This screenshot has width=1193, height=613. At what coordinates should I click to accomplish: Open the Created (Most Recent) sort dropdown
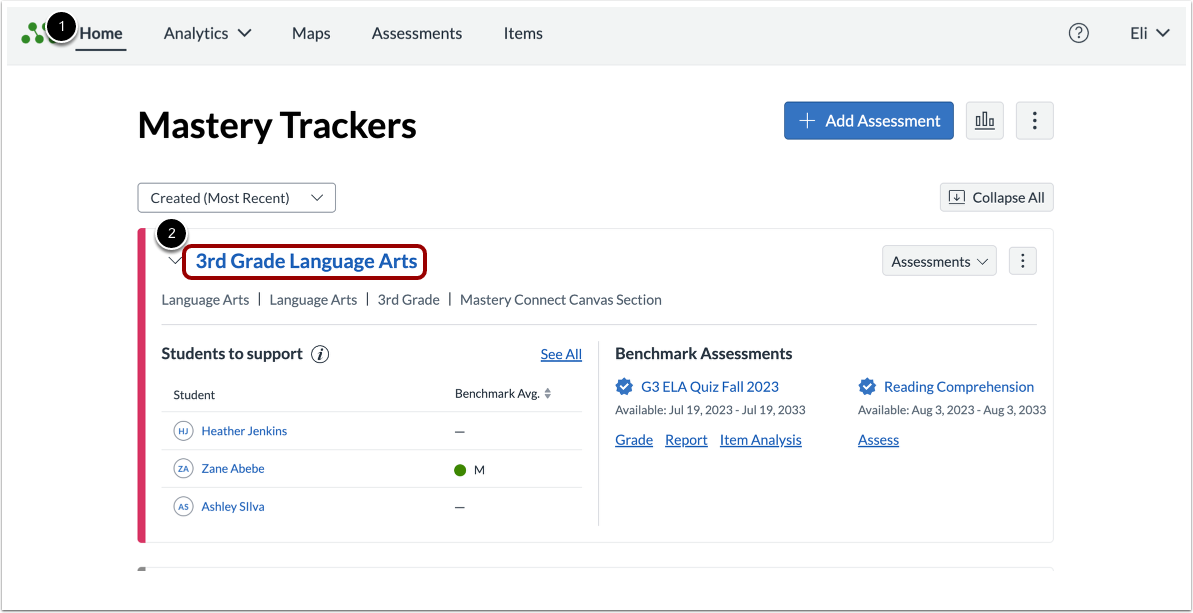(x=236, y=197)
